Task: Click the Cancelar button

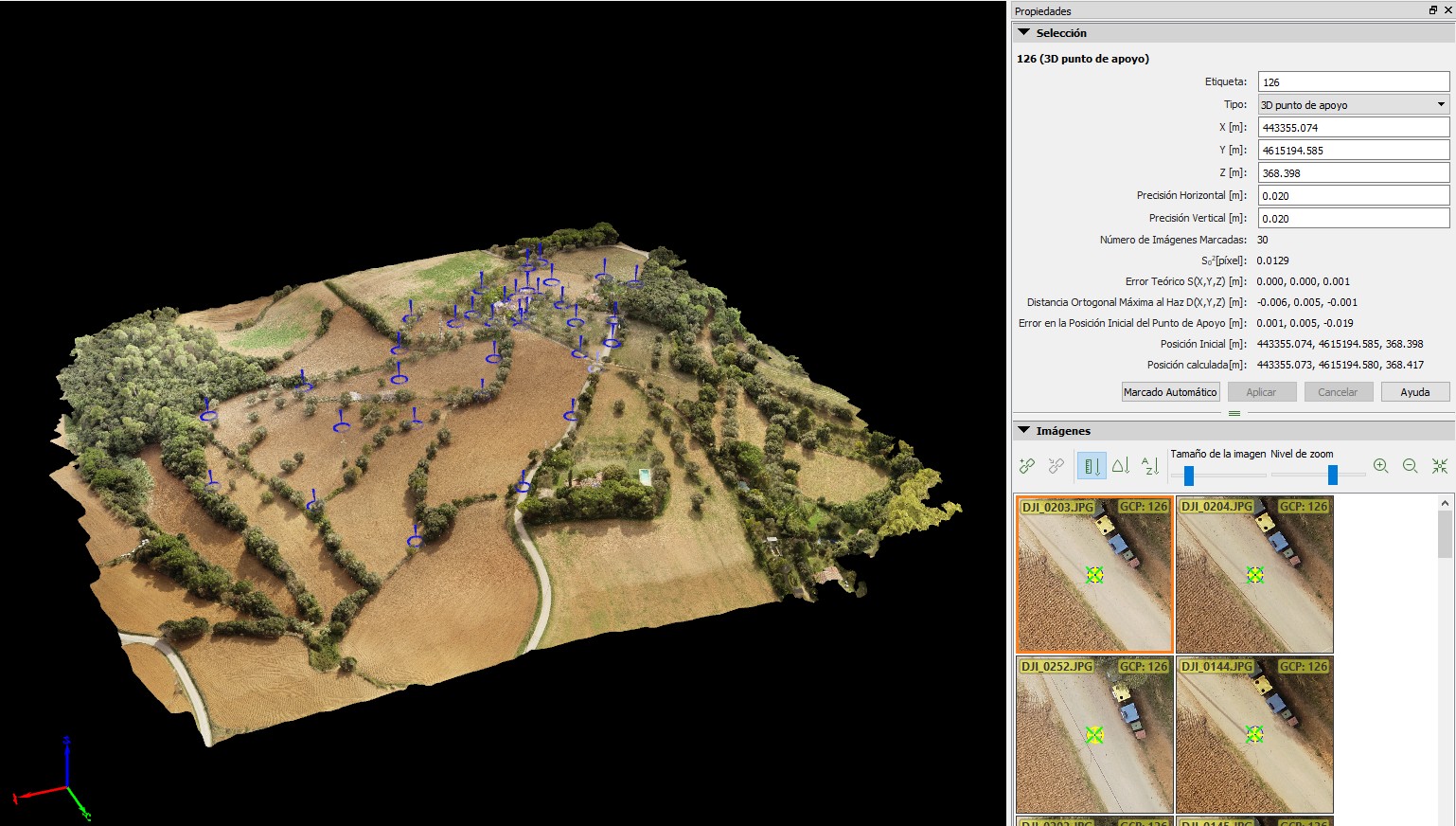Action: 1338,392
